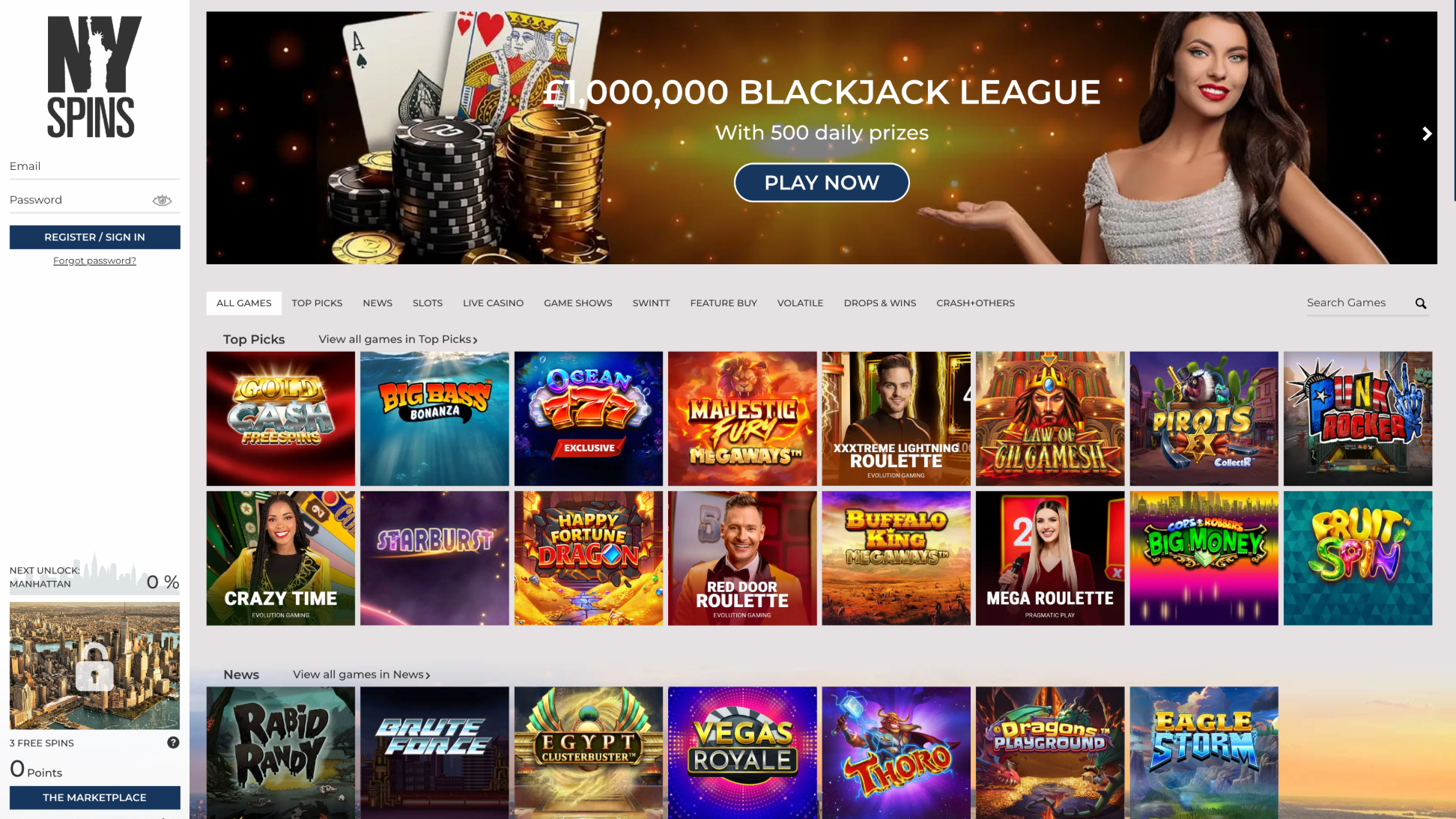Open the Big Bass Bonanza tile

point(434,418)
